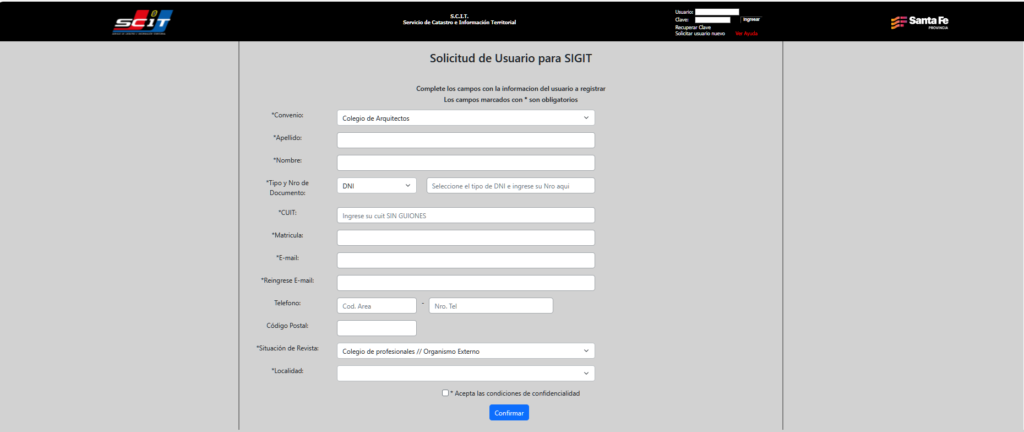Click the SCIT logo in header
Image resolution: width=1024 pixels, height=432 pixels.
click(x=142, y=21)
